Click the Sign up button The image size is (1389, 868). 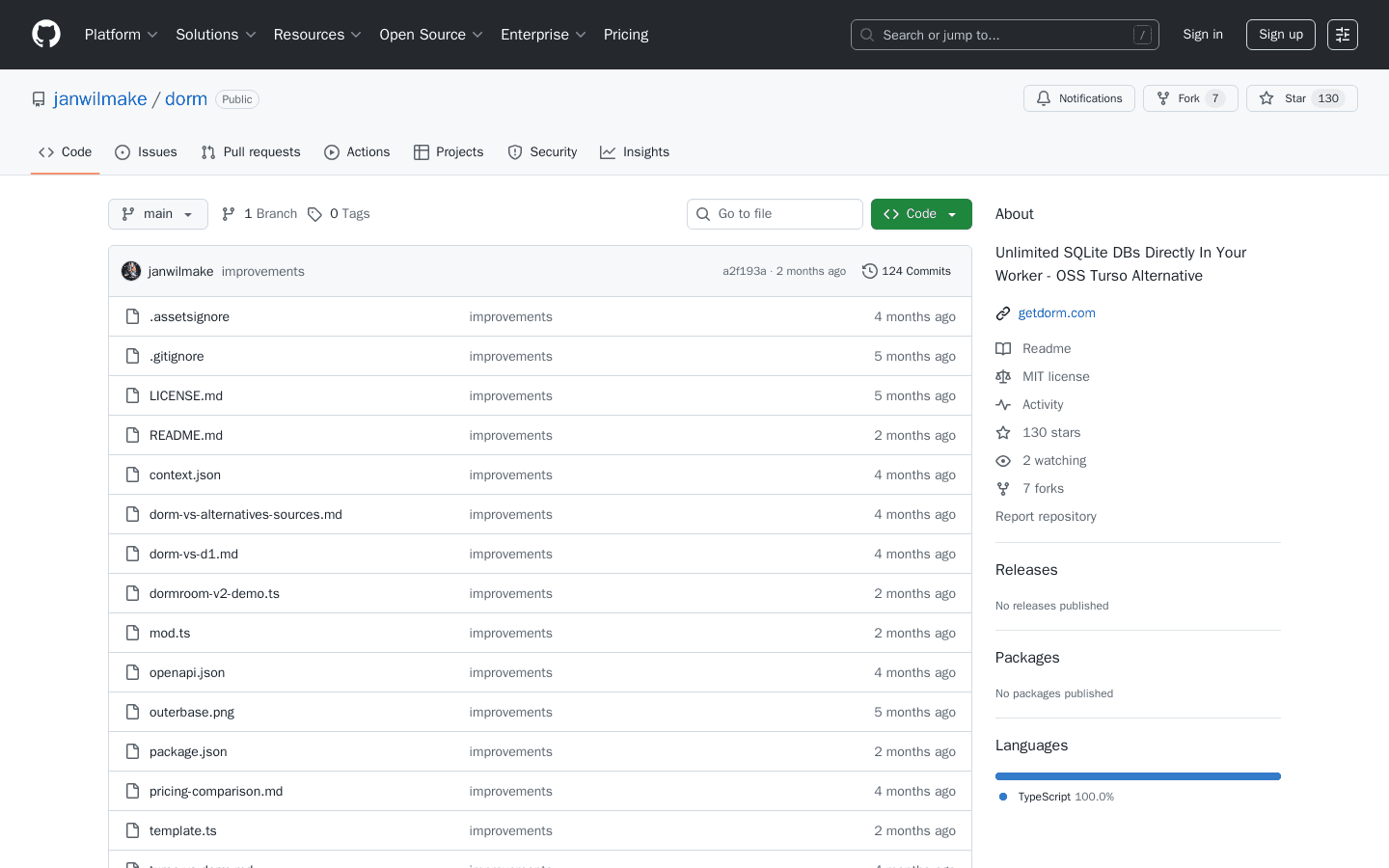(x=1281, y=35)
